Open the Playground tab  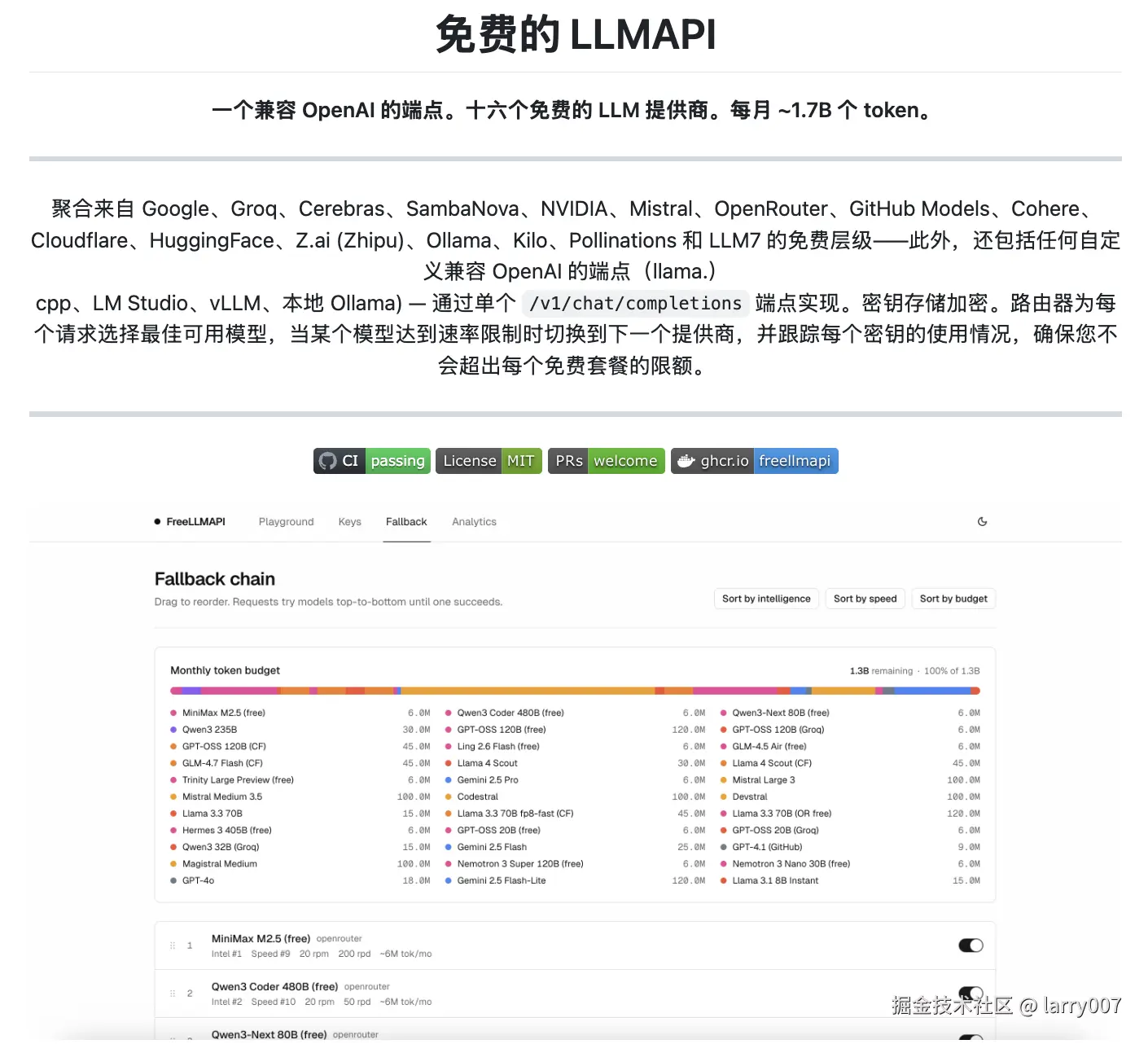point(286,522)
